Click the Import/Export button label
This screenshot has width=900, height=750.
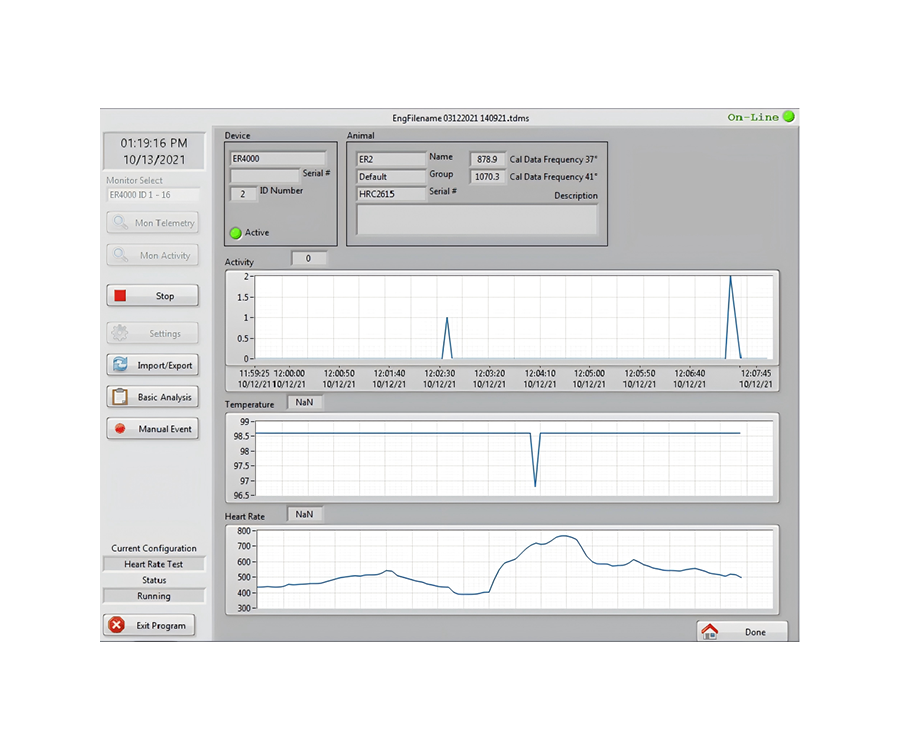click(x=165, y=366)
